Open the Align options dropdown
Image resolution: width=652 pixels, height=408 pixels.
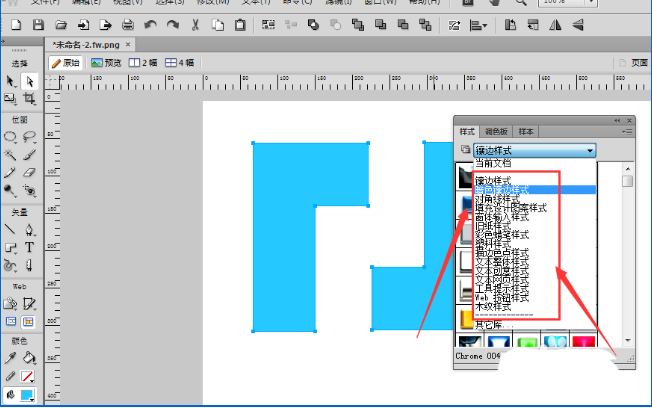[x=478, y=26]
